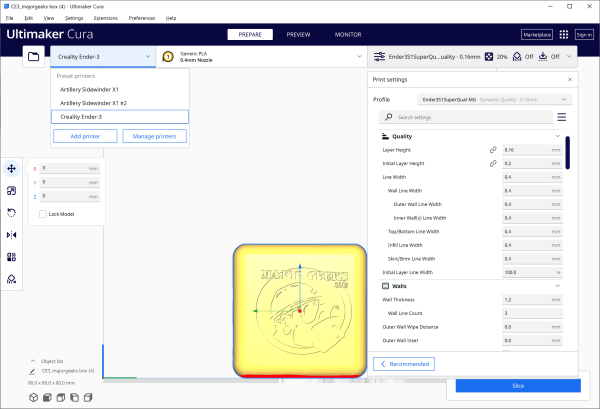Click the Search settings field
The width and height of the screenshot is (600, 409).
pos(466,117)
